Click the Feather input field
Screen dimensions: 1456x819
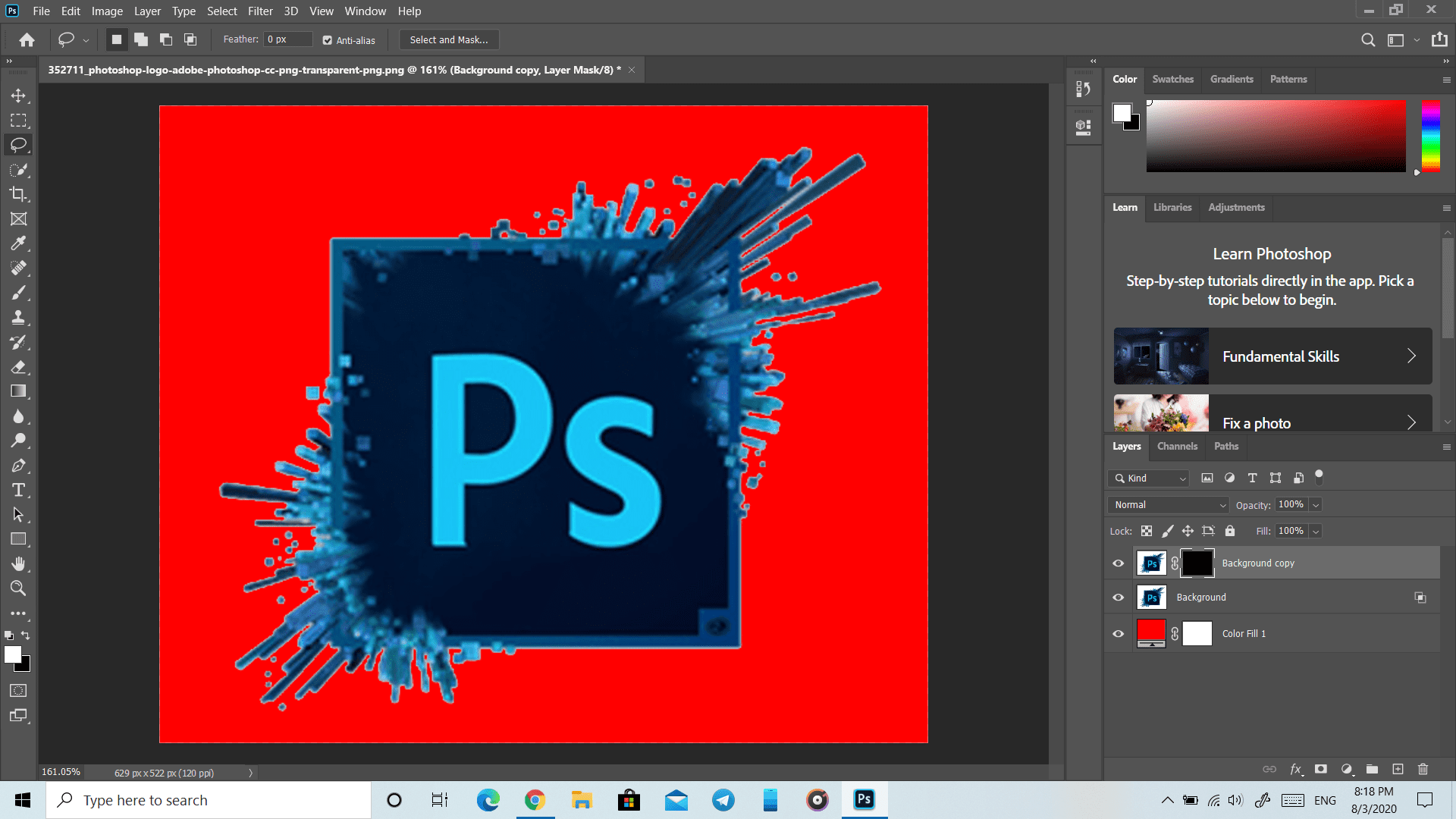point(288,39)
